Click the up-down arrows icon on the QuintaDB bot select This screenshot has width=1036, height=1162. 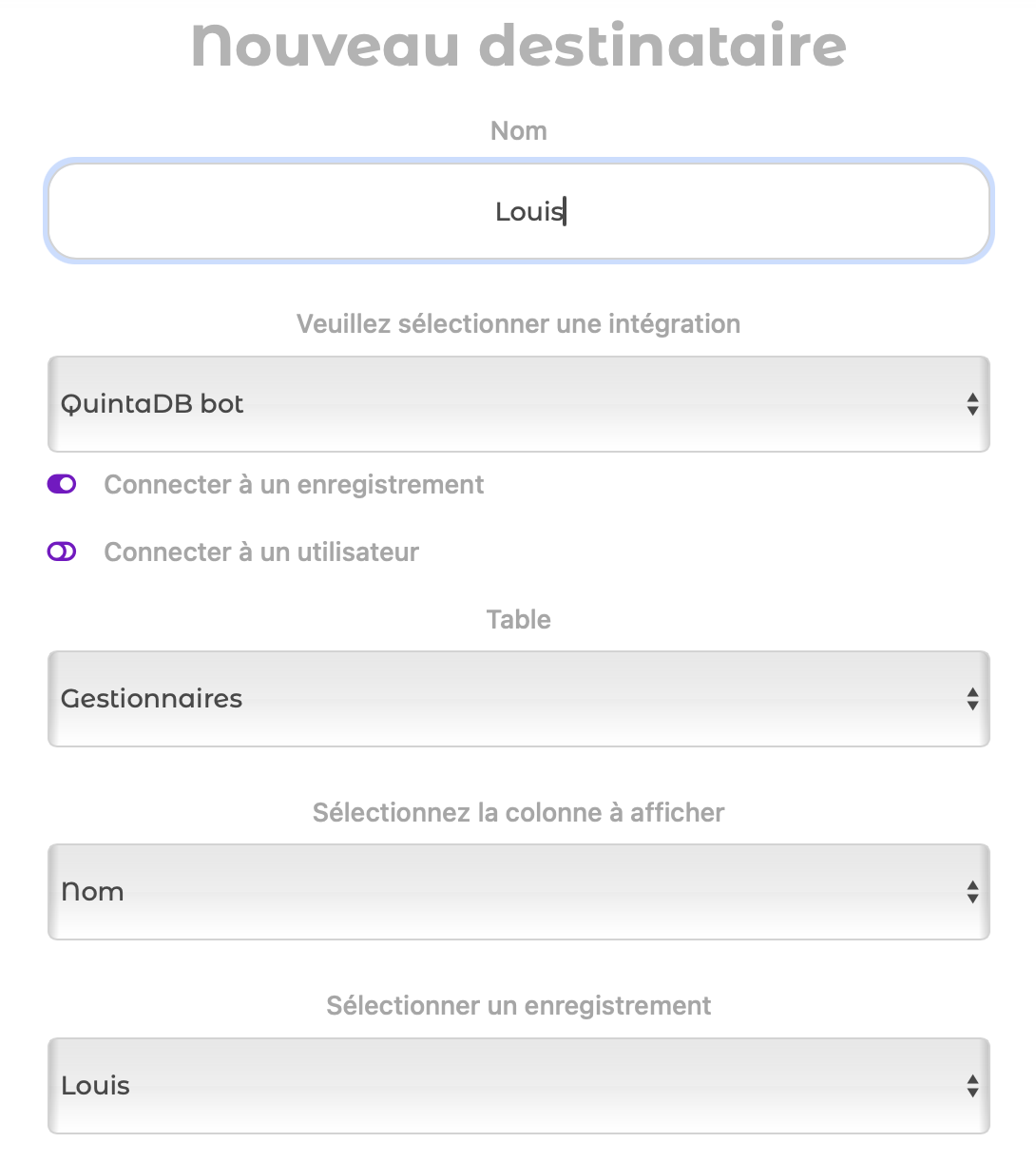972,404
